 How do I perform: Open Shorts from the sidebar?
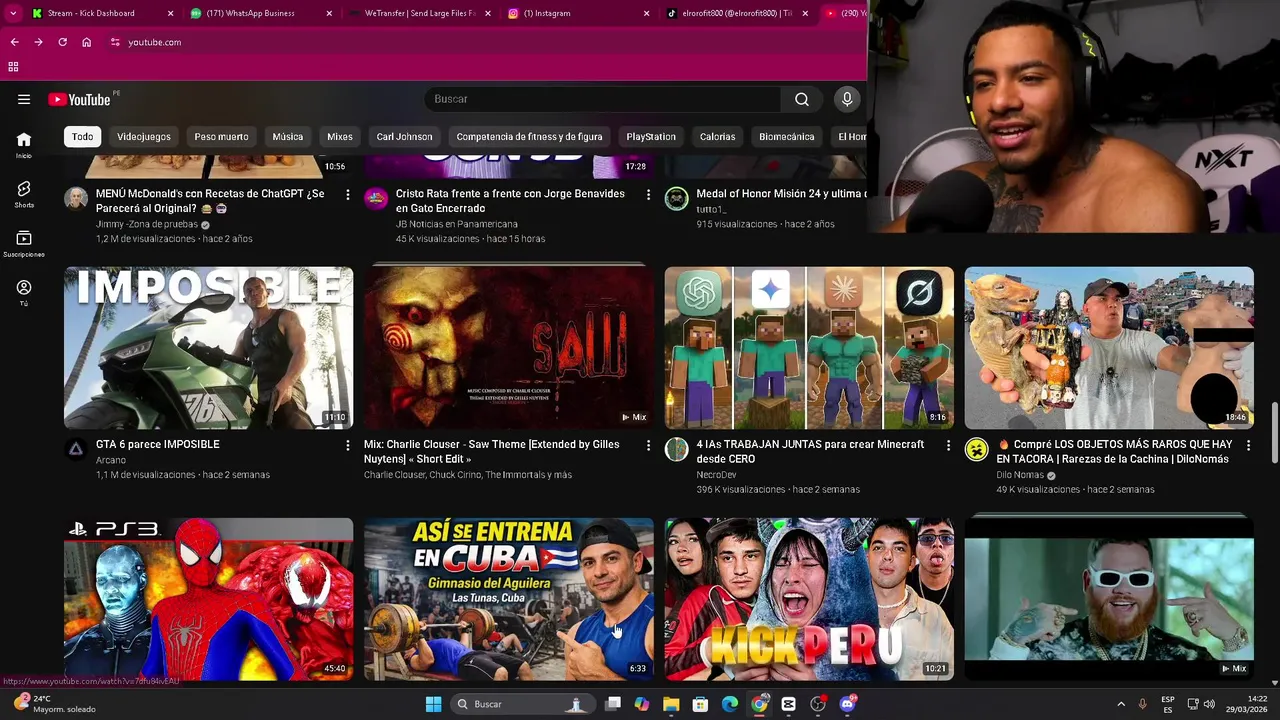pos(24,194)
